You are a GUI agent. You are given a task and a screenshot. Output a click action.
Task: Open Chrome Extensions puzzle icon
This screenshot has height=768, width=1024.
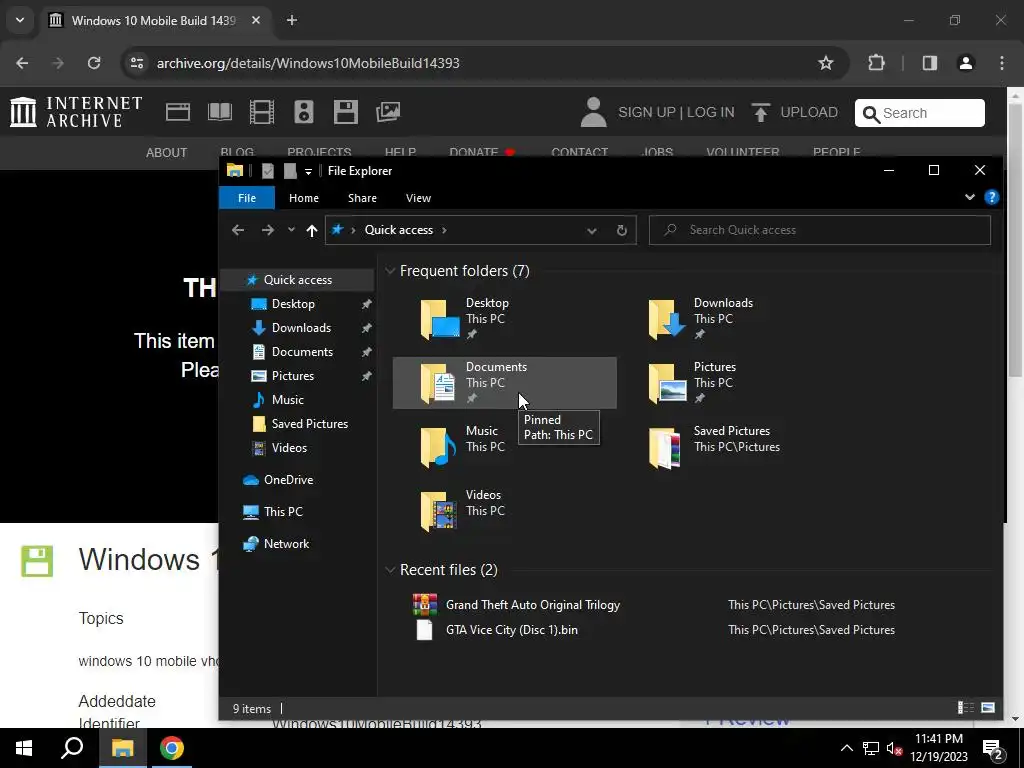click(876, 63)
